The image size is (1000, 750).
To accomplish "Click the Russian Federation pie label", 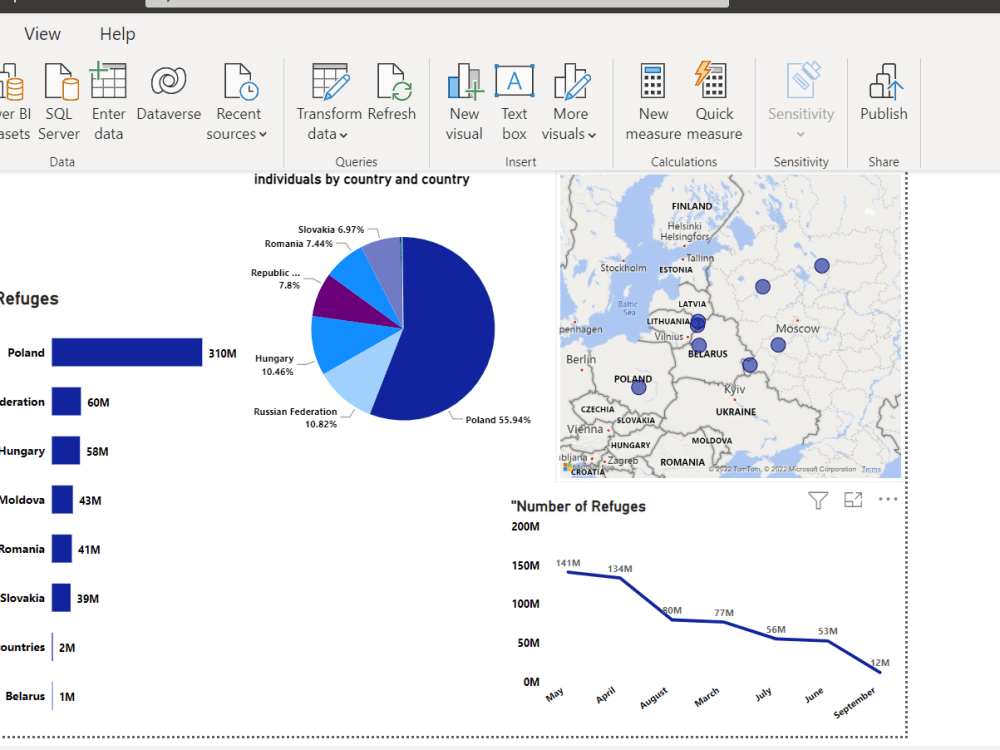I will coord(295,418).
